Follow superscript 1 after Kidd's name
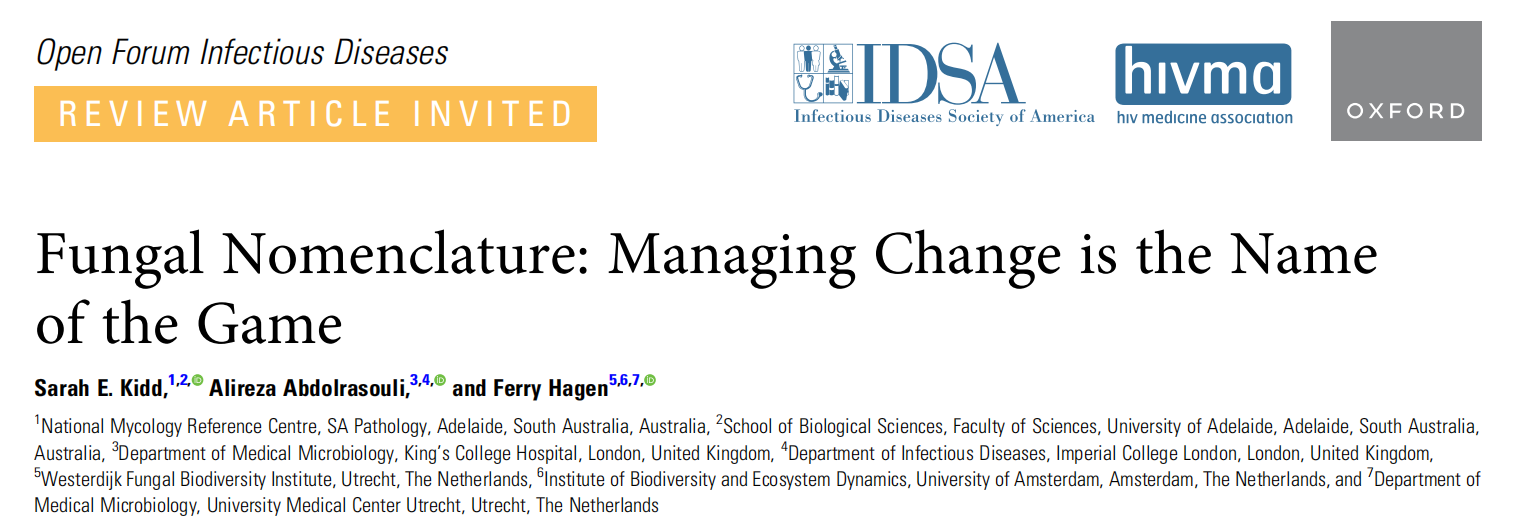This screenshot has height=523, width=1522. (x=172, y=380)
